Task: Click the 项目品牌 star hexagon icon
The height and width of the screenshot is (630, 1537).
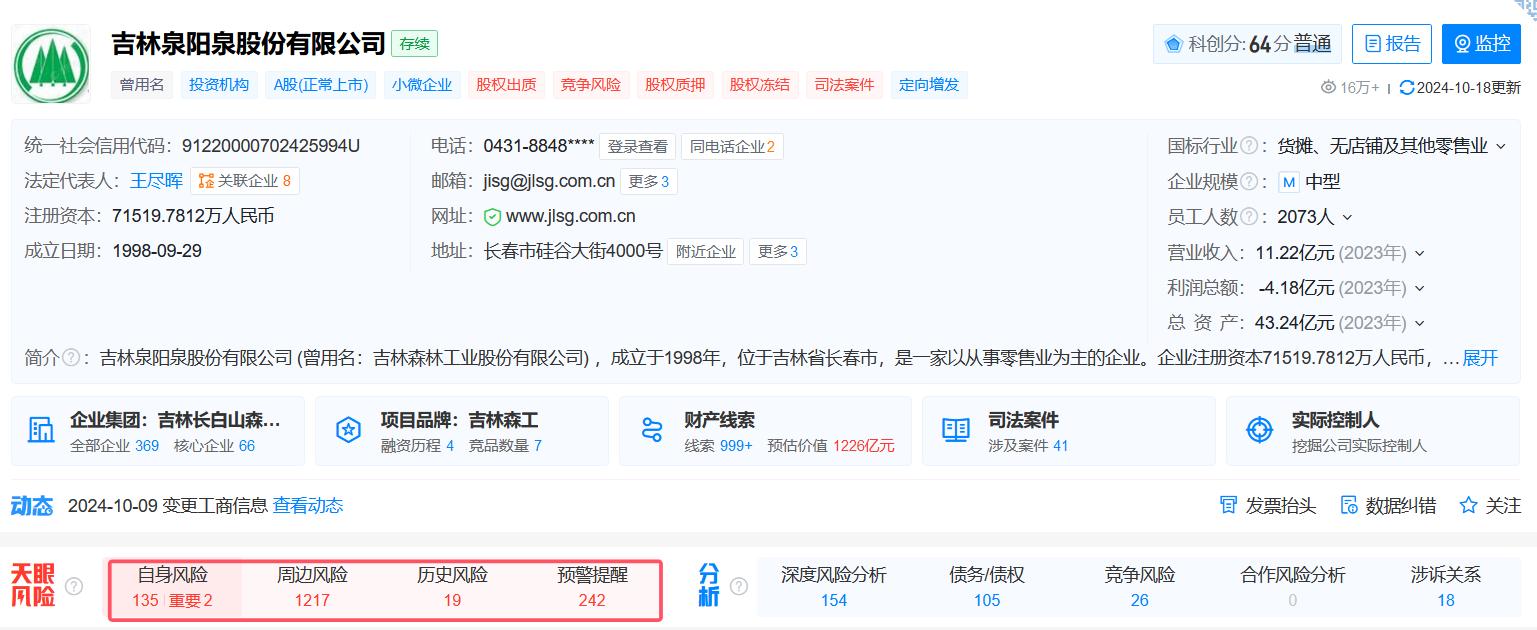Action: tap(348, 431)
